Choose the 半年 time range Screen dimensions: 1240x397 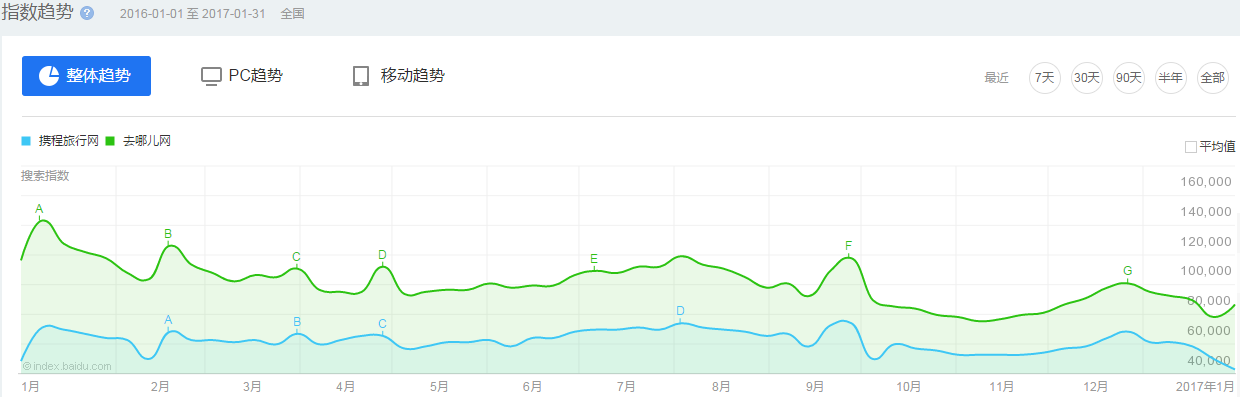tap(1170, 78)
